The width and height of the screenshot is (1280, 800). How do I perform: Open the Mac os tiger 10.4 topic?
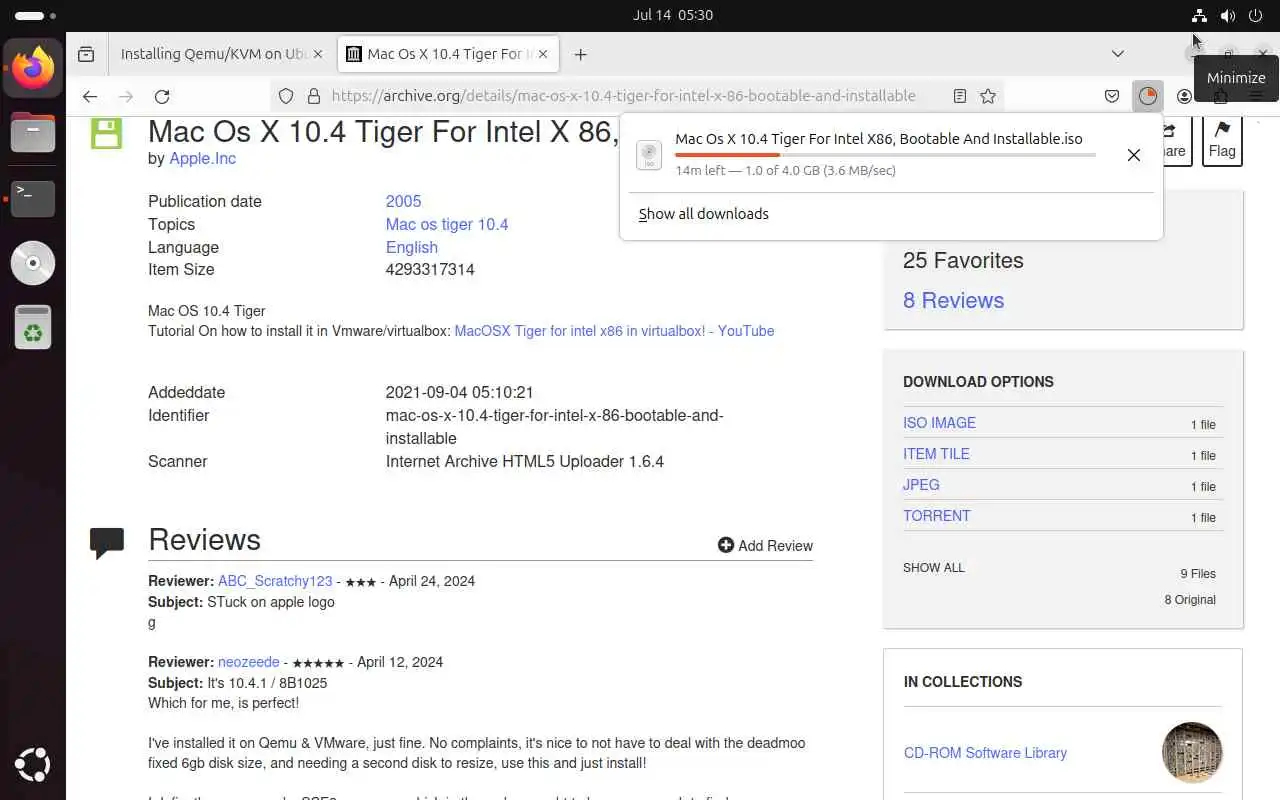coord(447,224)
